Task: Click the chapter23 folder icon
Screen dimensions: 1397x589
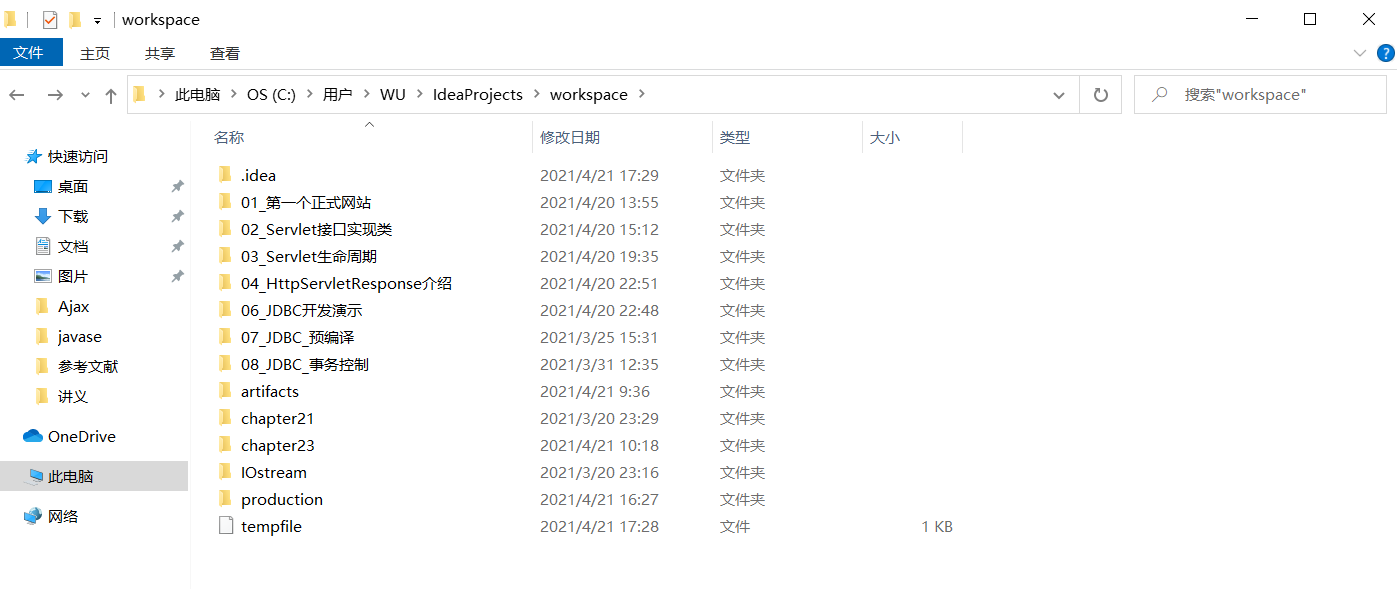Action: (225, 445)
